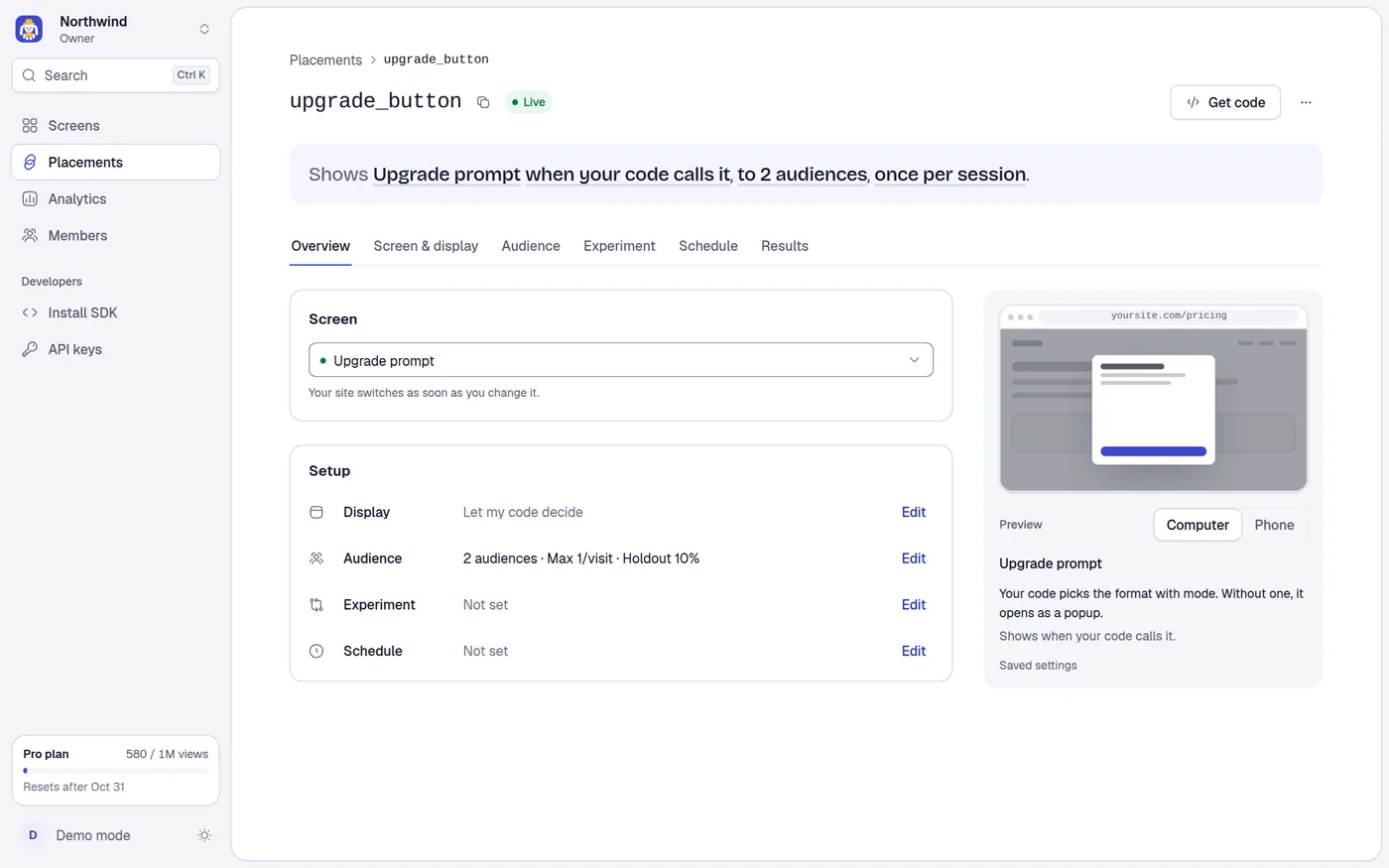Toggle the light/dark theme sun icon
The height and width of the screenshot is (868, 1389).
pos(204,835)
